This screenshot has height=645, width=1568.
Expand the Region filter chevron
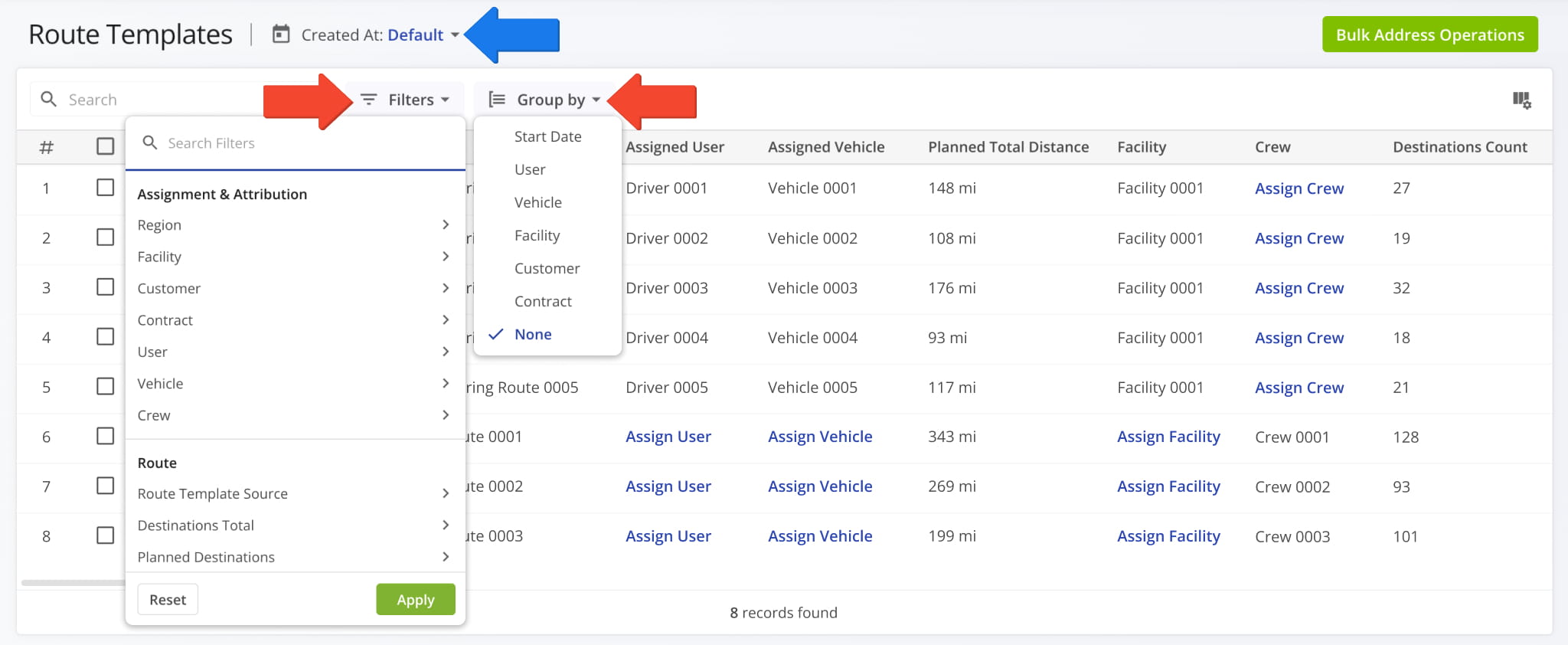pos(446,224)
